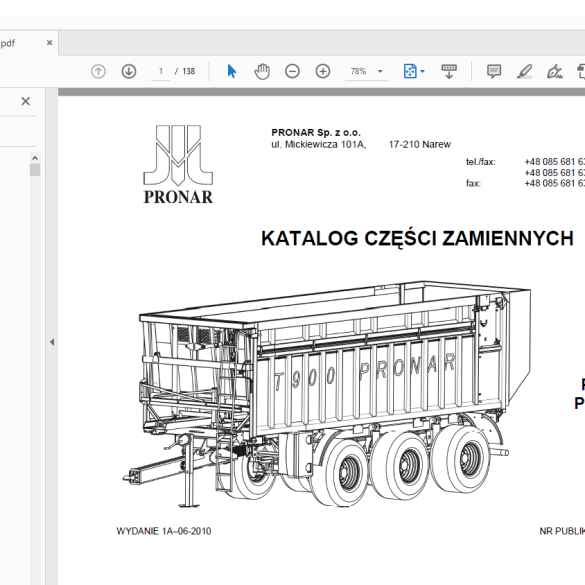Click '17-210 Narew' postal text

coord(419,144)
